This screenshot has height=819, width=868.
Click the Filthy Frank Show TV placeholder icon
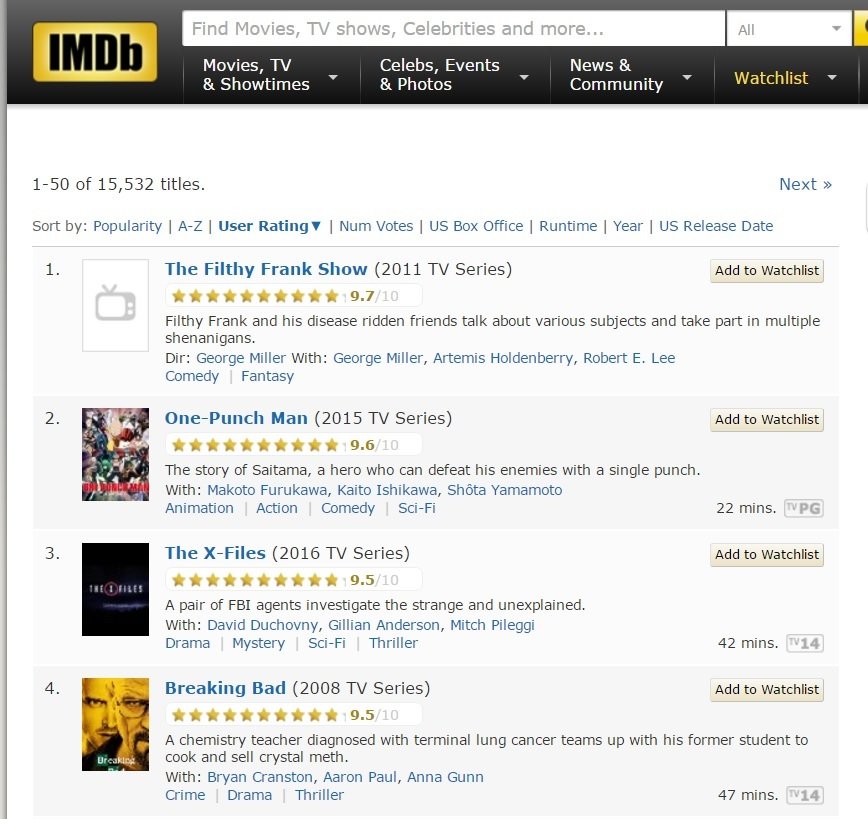coord(115,305)
